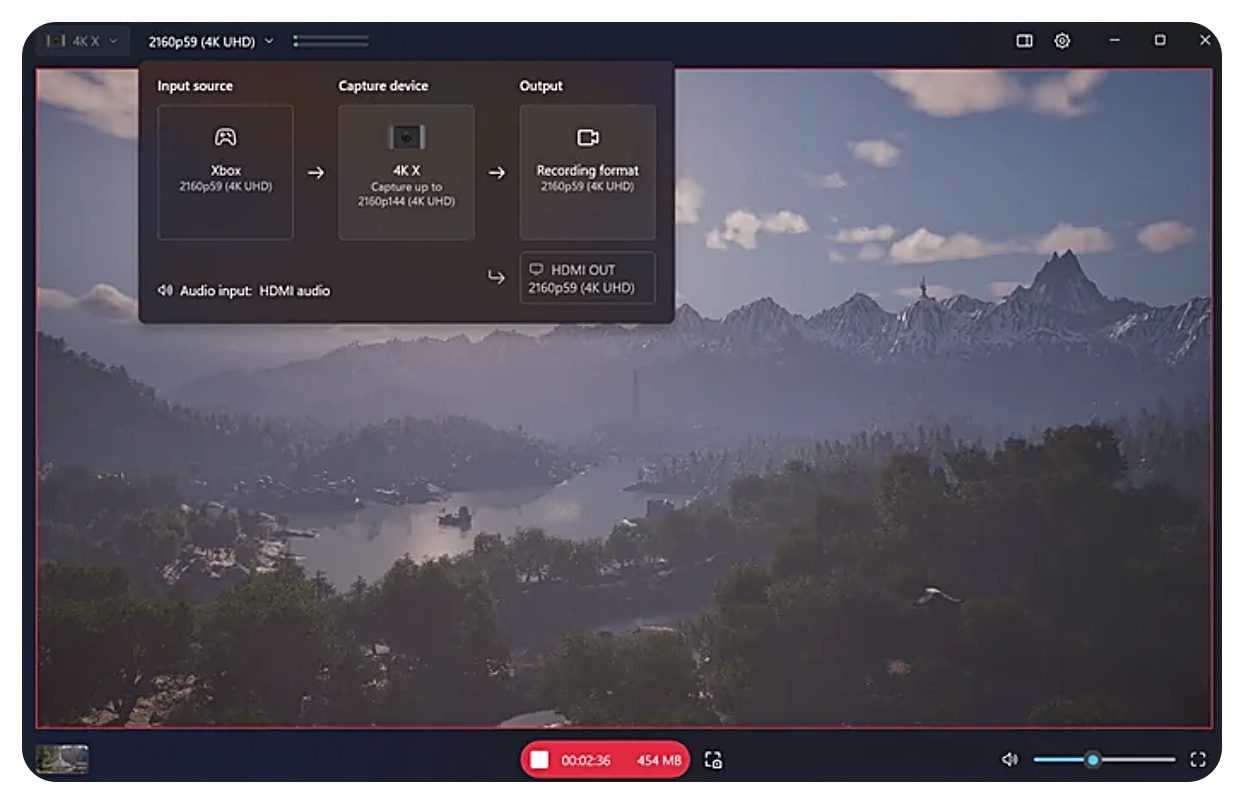Select the HDMI OUT 2160p59 box
The image size is (1244, 804).
pos(588,278)
